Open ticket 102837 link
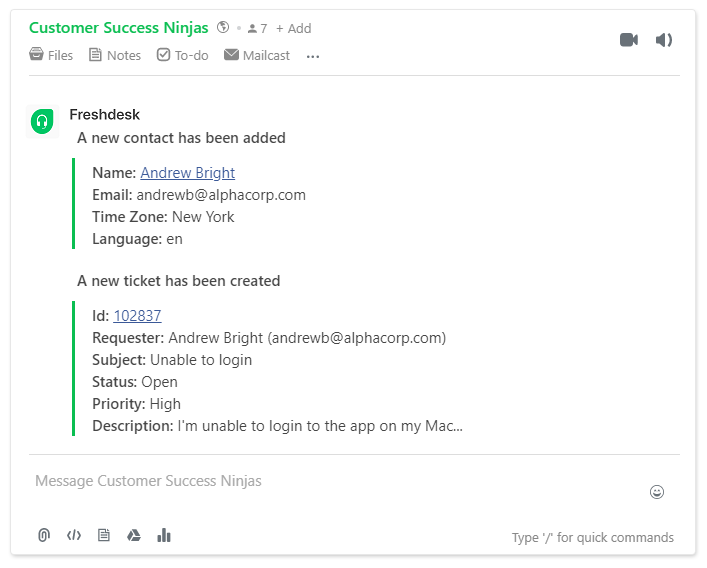 click(137, 316)
